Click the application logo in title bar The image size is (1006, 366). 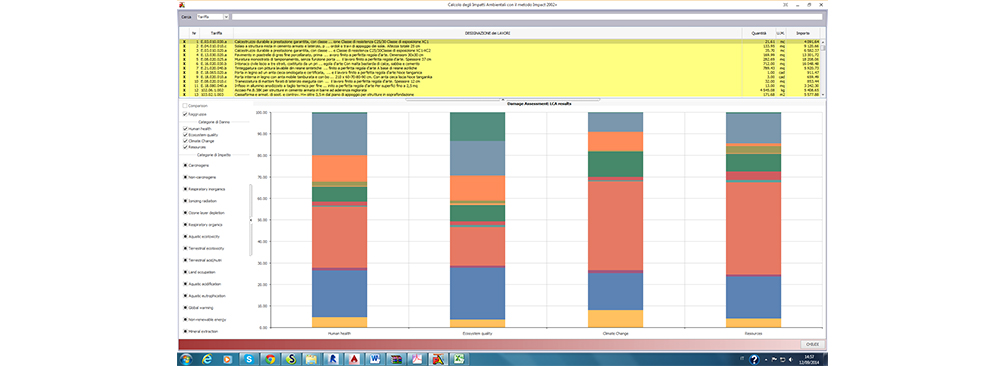coord(183,4)
